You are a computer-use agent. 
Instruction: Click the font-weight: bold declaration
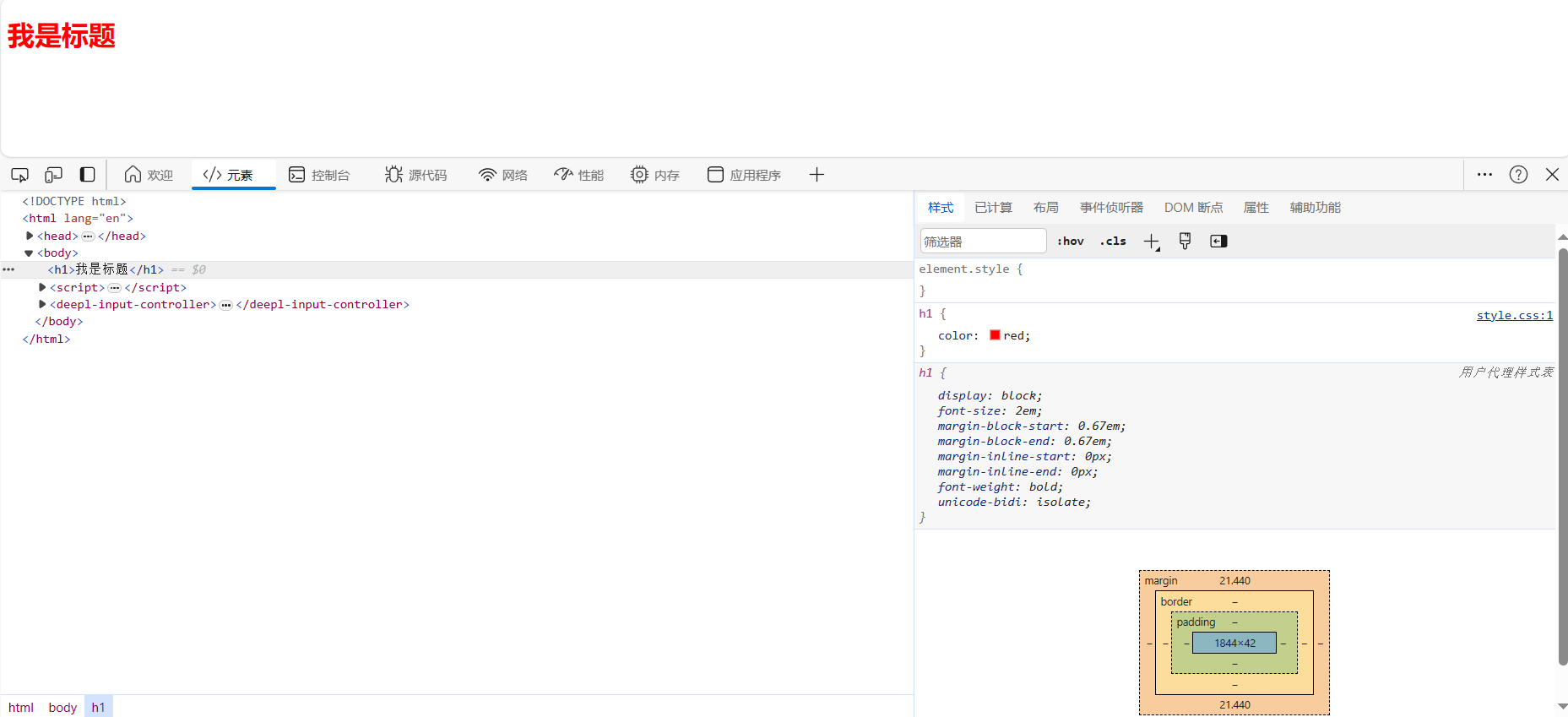1000,486
